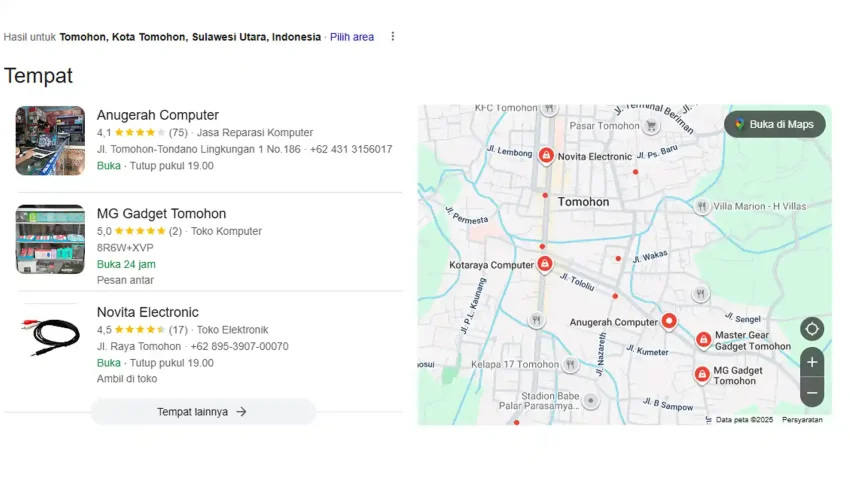The width and height of the screenshot is (850, 478).
Task: Click the Tempat heading
Action: click(38, 76)
